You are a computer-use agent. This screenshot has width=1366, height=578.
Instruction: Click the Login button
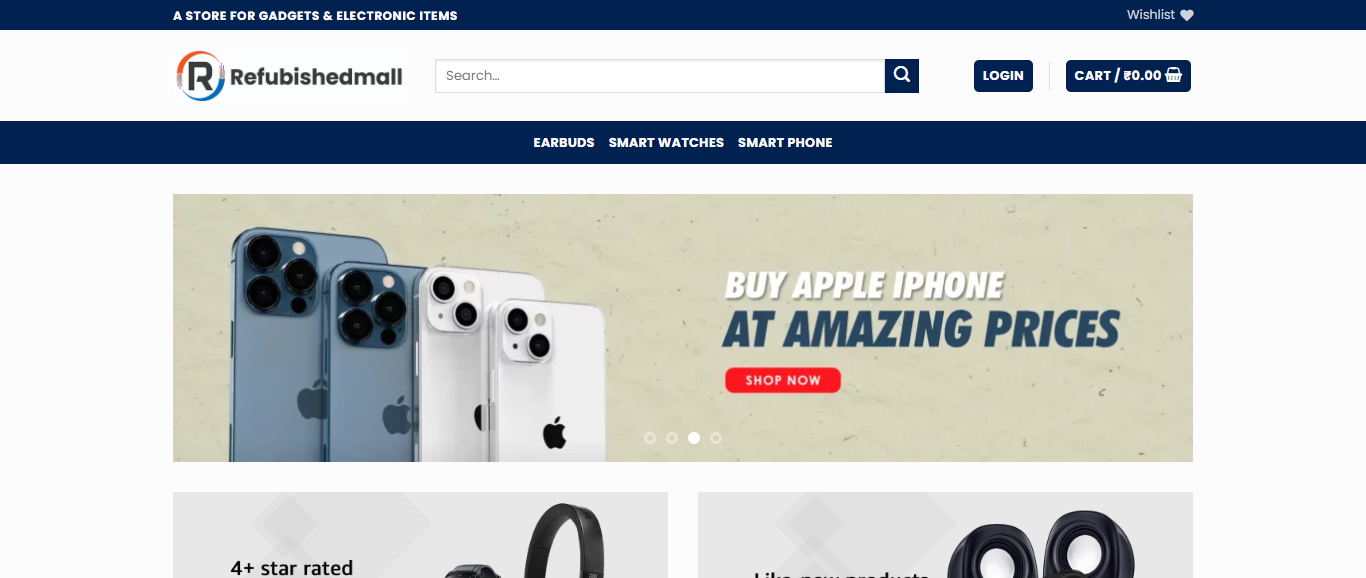[1003, 76]
